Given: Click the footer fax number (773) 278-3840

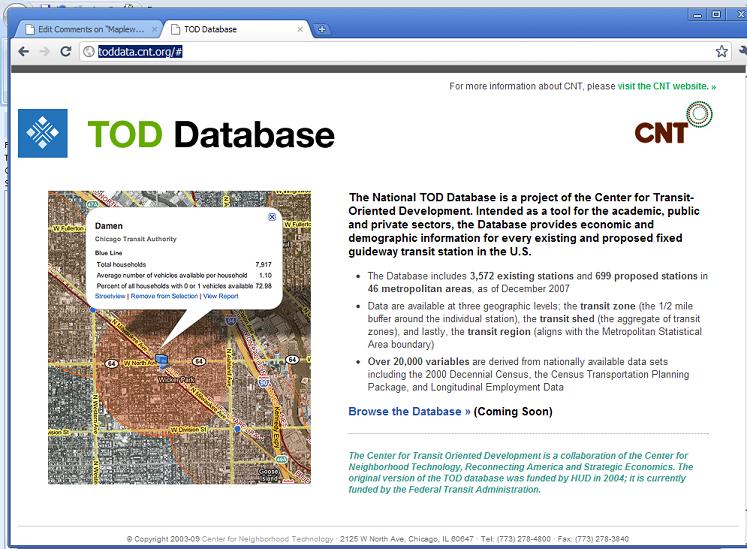Looking at the screenshot, I should [602, 539].
